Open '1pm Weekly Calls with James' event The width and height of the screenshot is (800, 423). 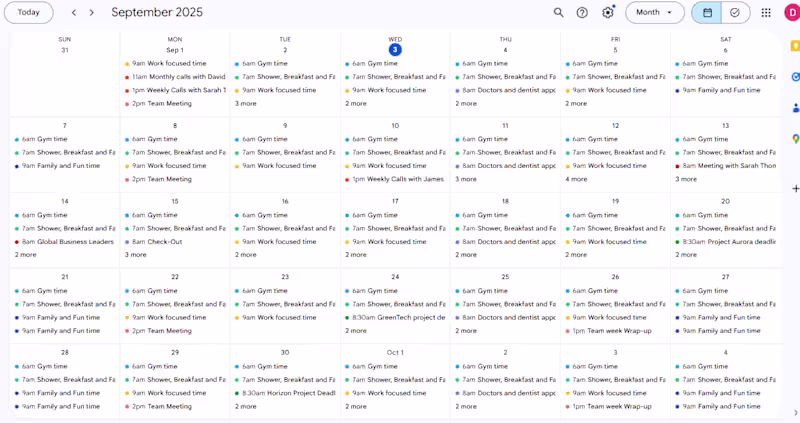[395, 179]
